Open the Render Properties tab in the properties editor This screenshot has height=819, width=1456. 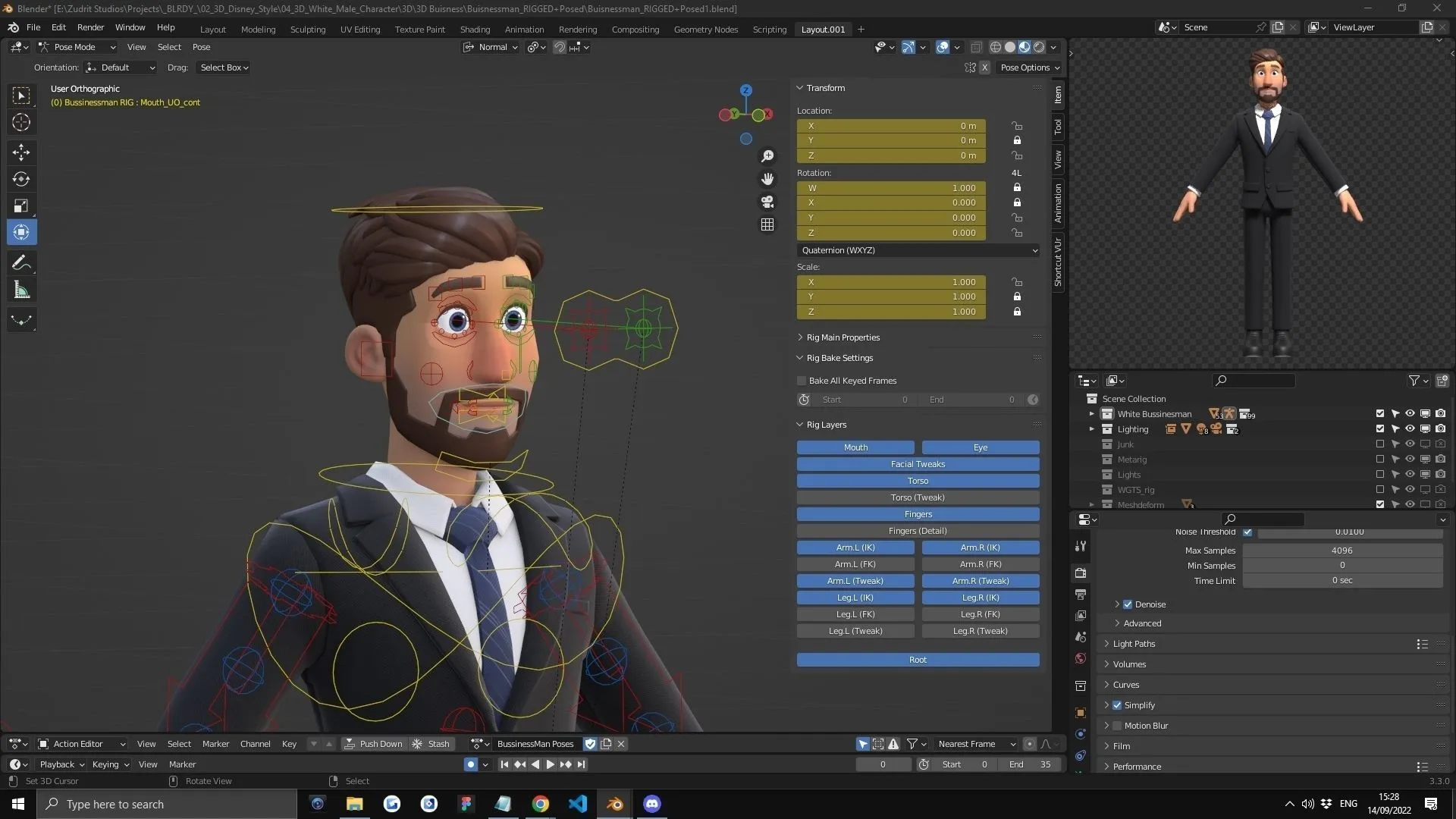click(x=1081, y=573)
